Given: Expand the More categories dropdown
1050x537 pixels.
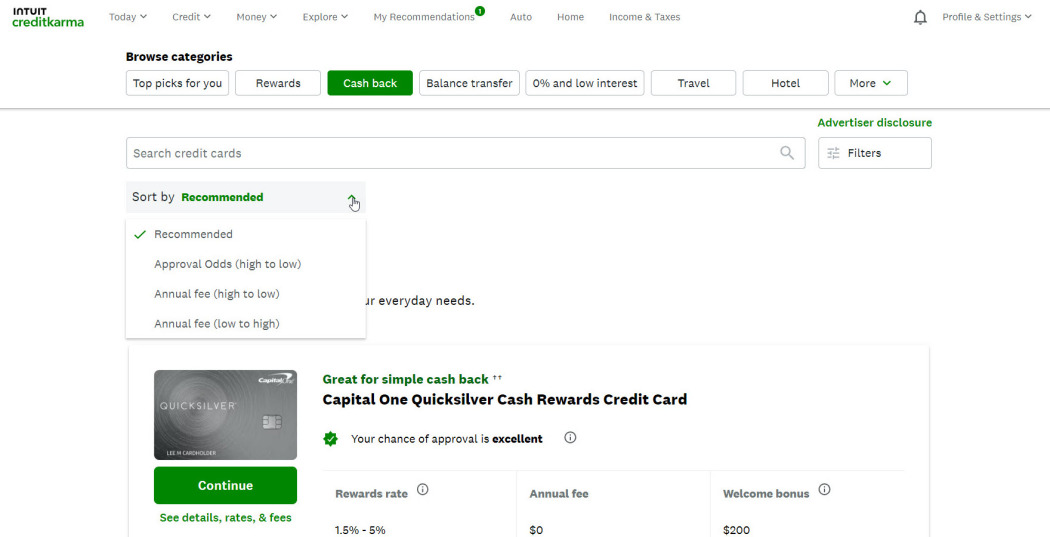Looking at the screenshot, I should 871,83.
